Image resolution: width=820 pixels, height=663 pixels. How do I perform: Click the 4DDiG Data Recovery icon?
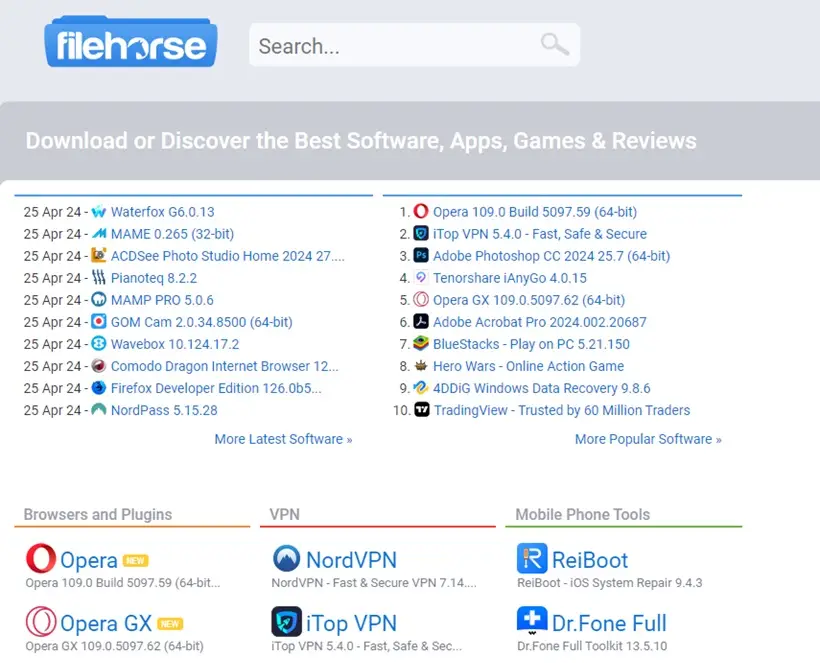[x=421, y=387]
